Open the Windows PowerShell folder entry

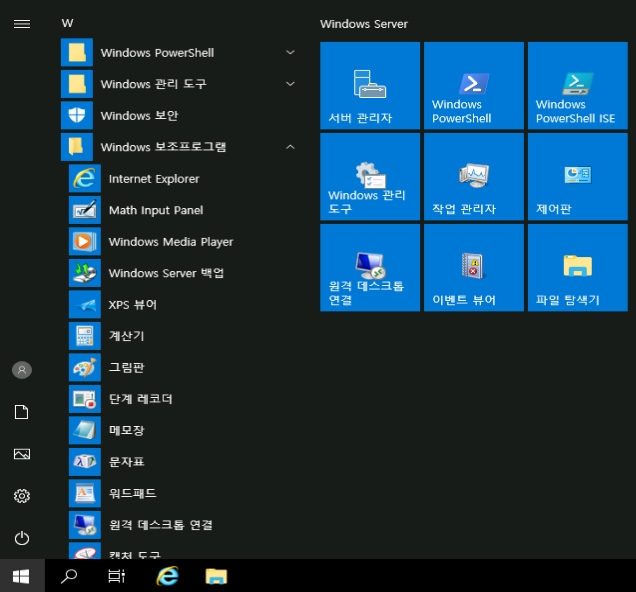click(x=179, y=52)
